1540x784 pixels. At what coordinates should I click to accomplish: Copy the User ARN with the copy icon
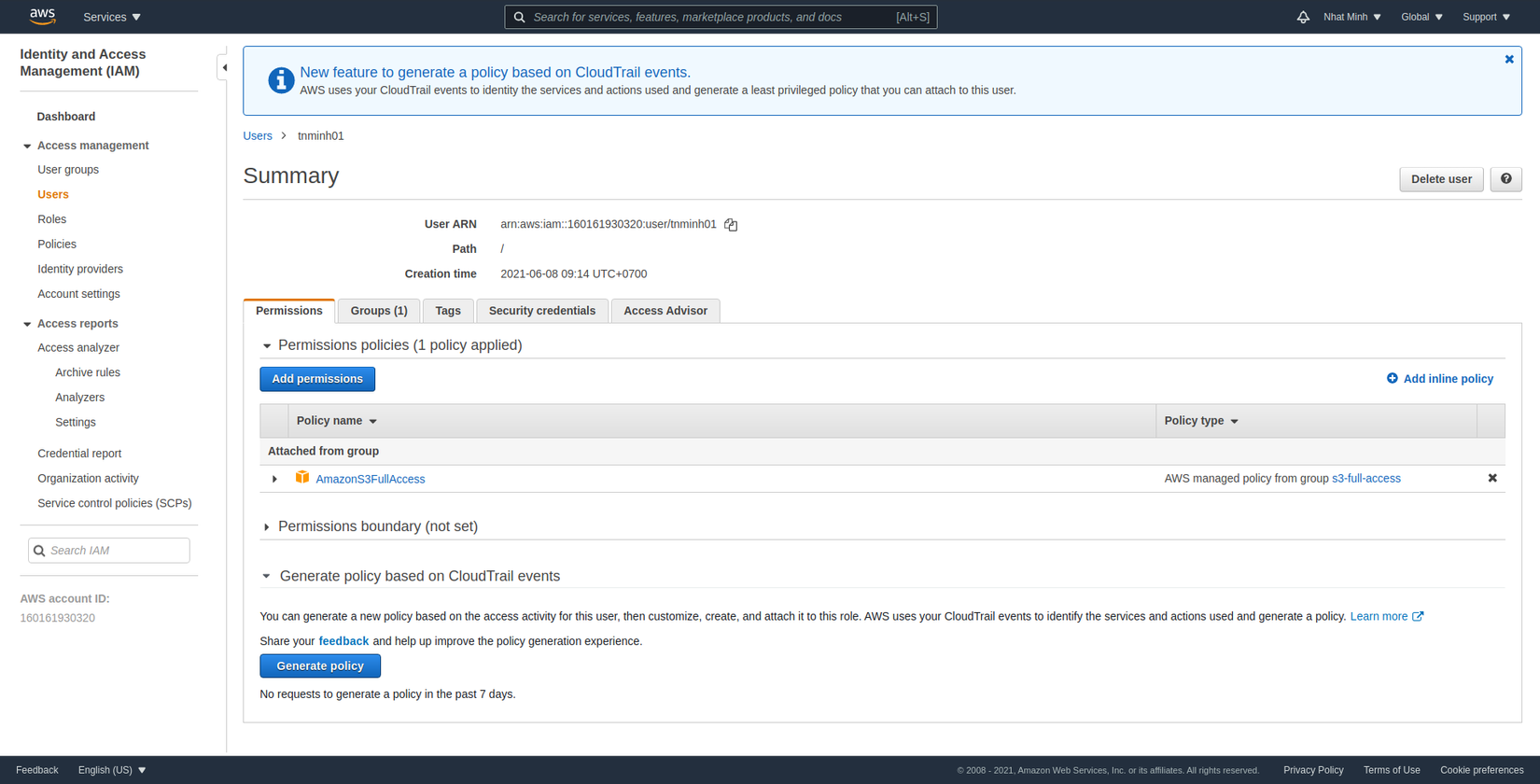pyautogui.click(x=731, y=225)
